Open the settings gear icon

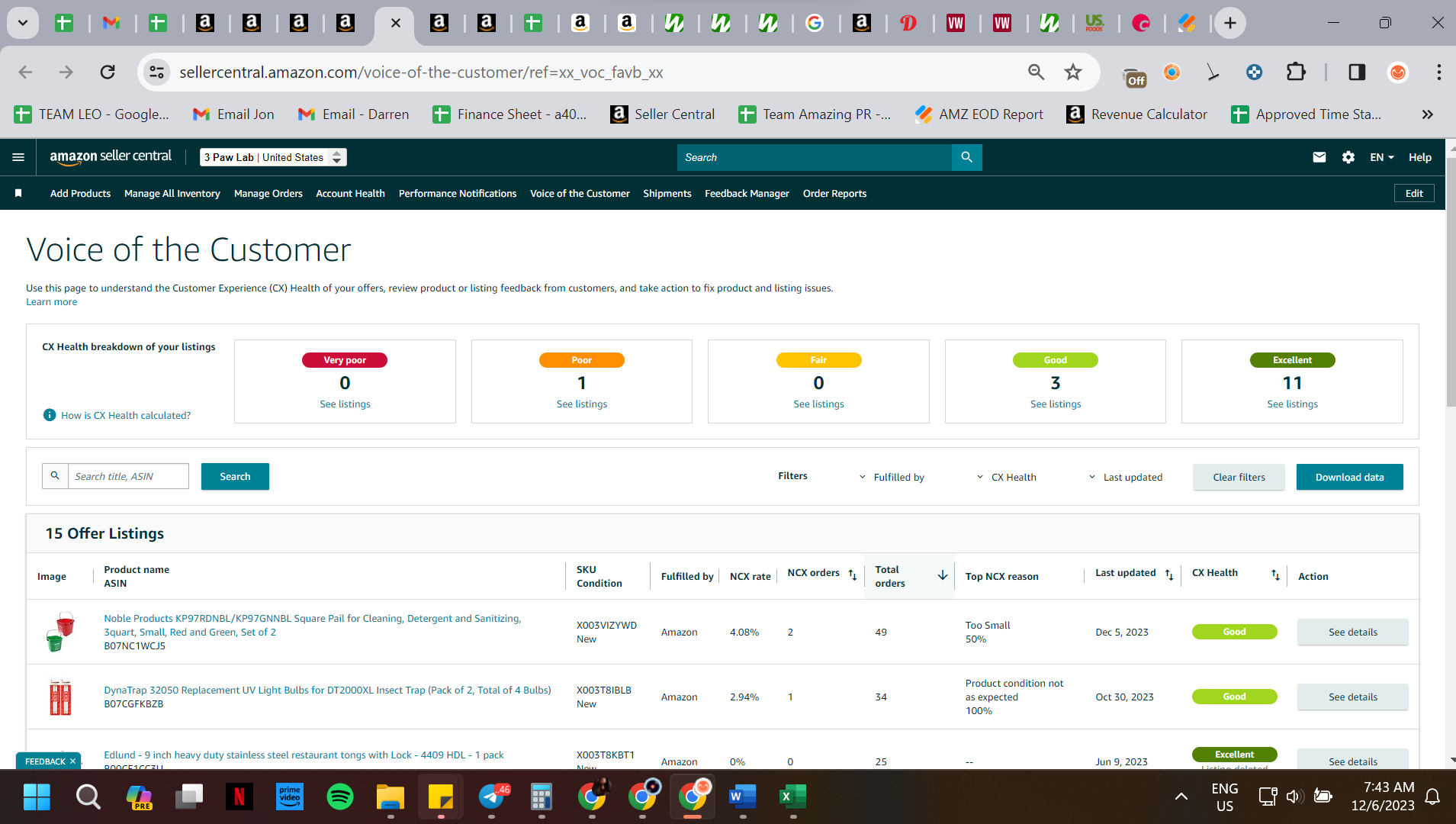(1348, 157)
